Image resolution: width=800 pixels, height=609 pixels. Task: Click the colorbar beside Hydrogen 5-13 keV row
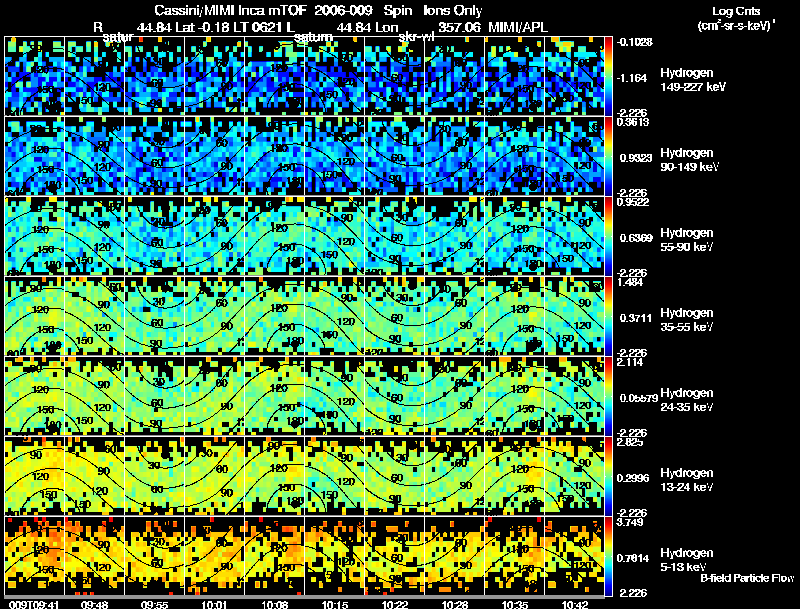click(x=608, y=556)
